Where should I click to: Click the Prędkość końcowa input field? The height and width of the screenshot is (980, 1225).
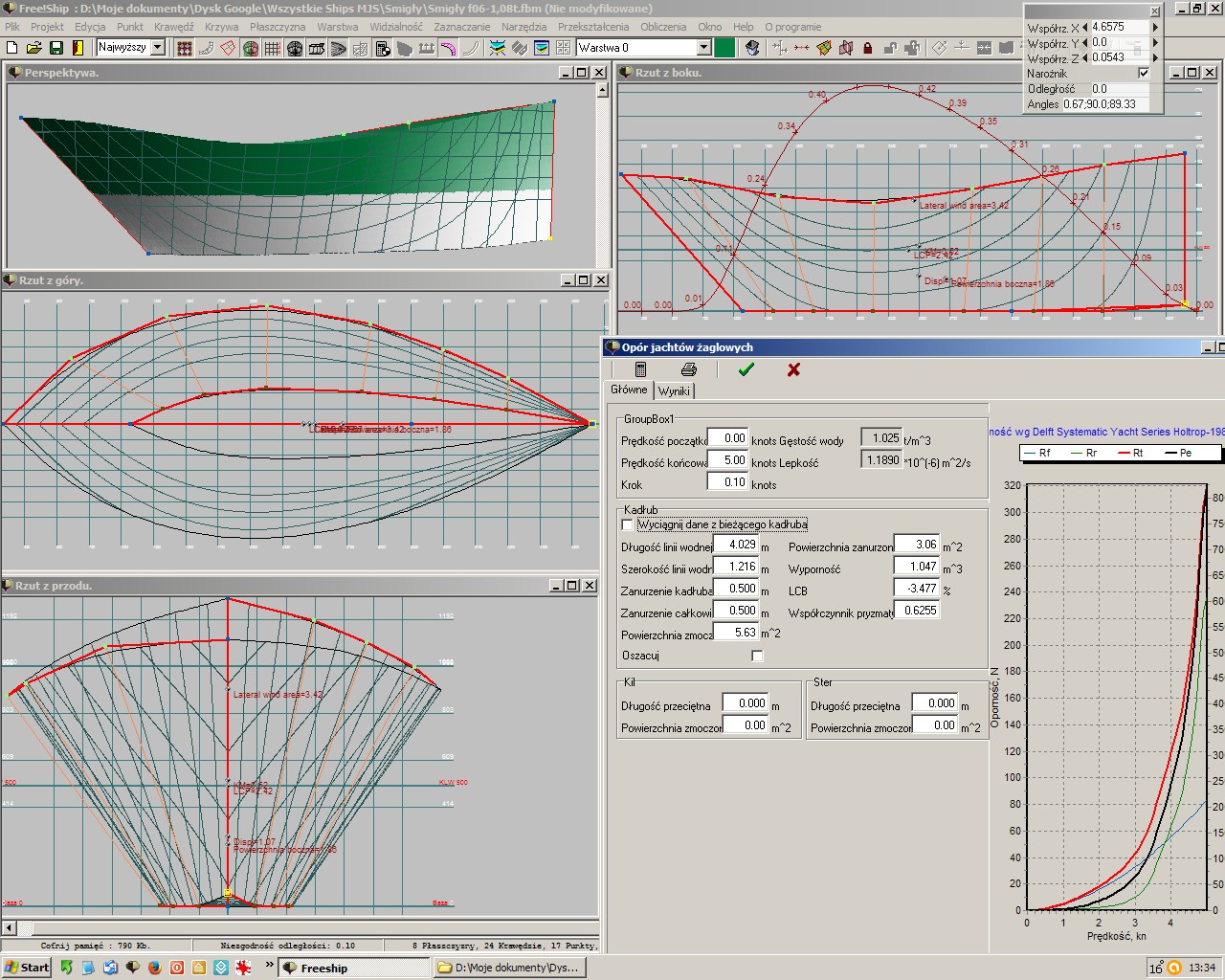[727, 460]
